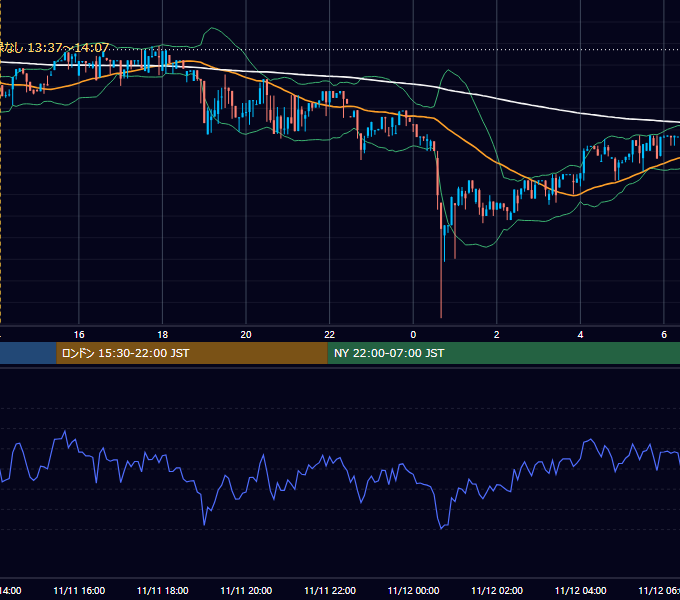Click the 11/11 18:00 oscillator time label

tap(162, 590)
